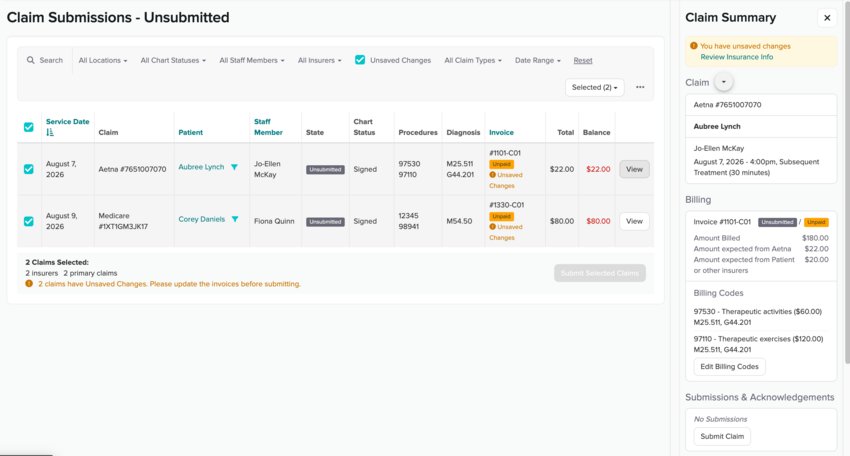850x456 pixels.
Task: Click the Unpaid badge in the Billing section
Action: click(816, 222)
